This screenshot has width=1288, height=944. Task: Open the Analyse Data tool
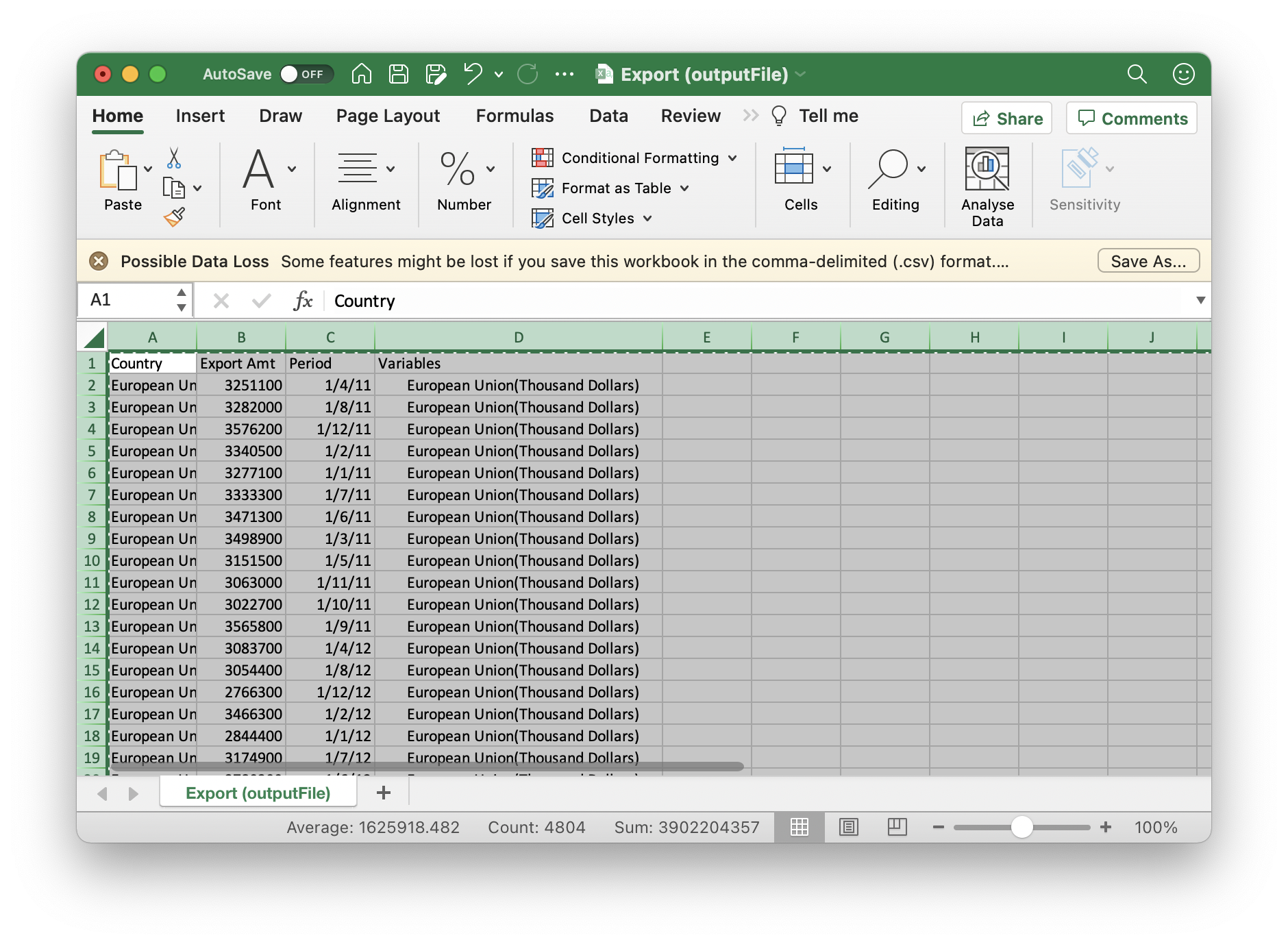click(x=987, y=186)
